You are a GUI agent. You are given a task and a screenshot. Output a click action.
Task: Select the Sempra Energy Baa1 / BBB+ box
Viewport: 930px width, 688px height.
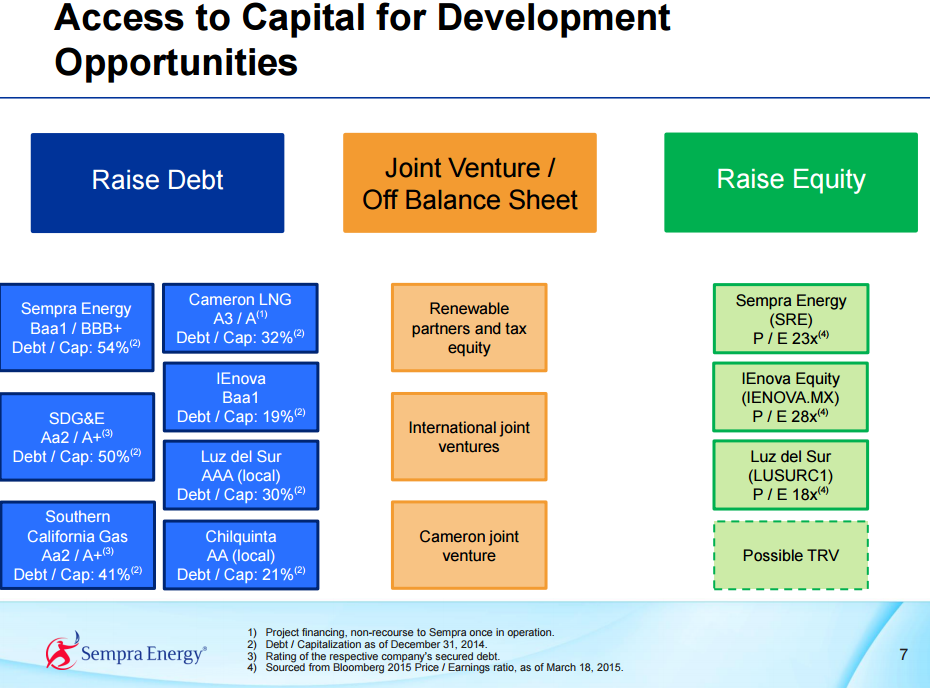click(x=77, y=327)
